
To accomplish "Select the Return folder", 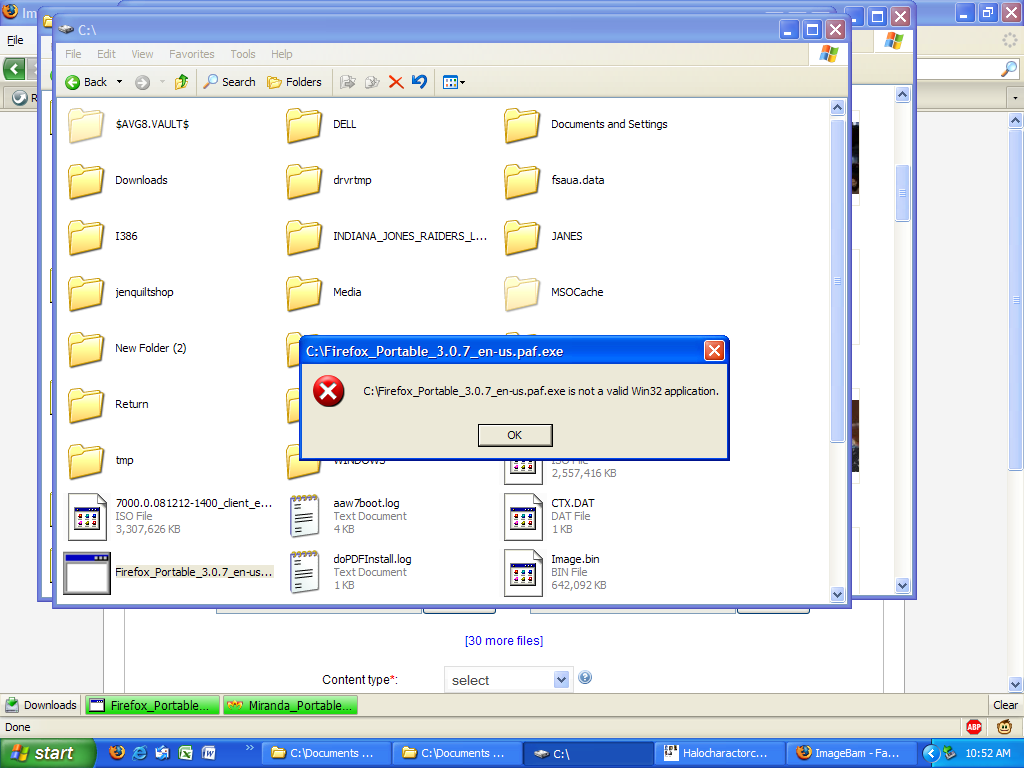I will [108, 404].
